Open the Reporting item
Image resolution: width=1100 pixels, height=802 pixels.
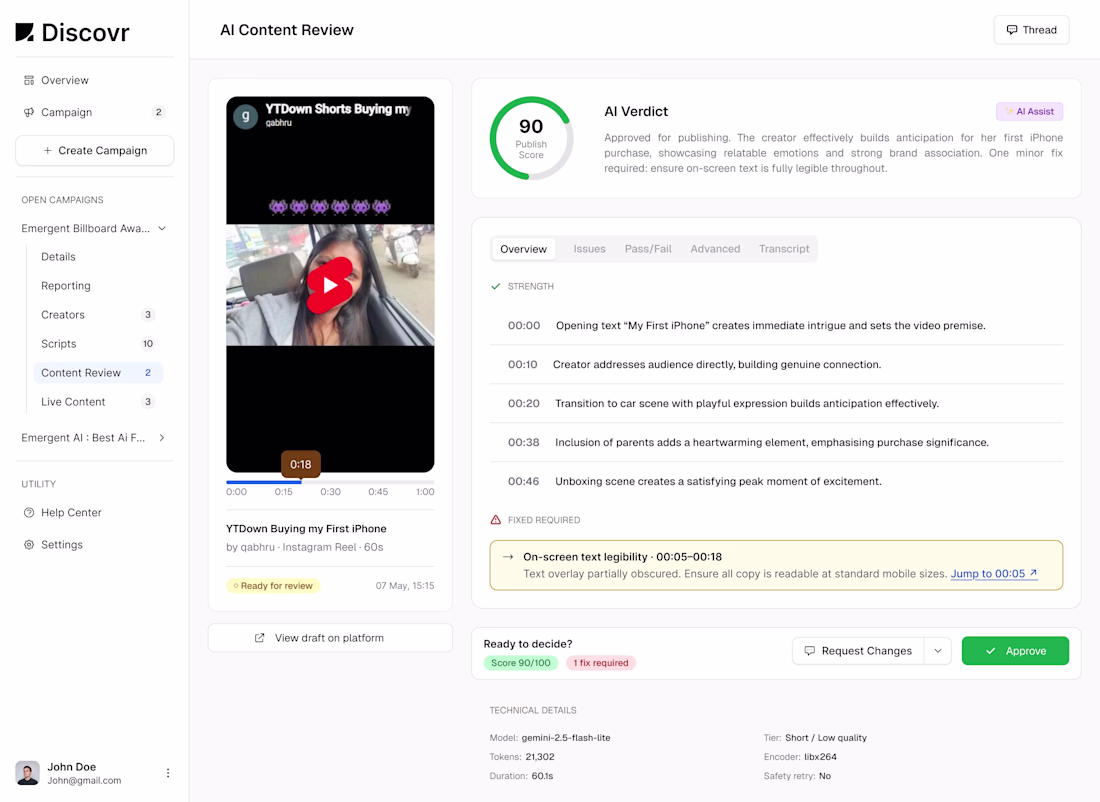click(66, 286)
